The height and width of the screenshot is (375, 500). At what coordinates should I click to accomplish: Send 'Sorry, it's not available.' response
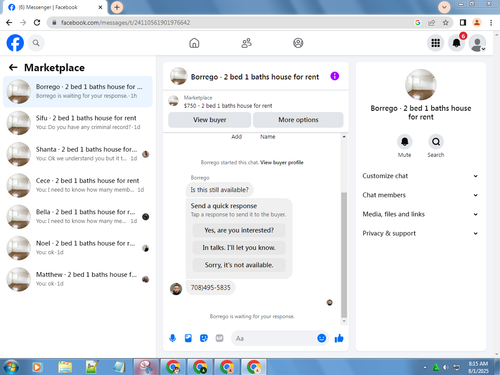coord(239,265)
